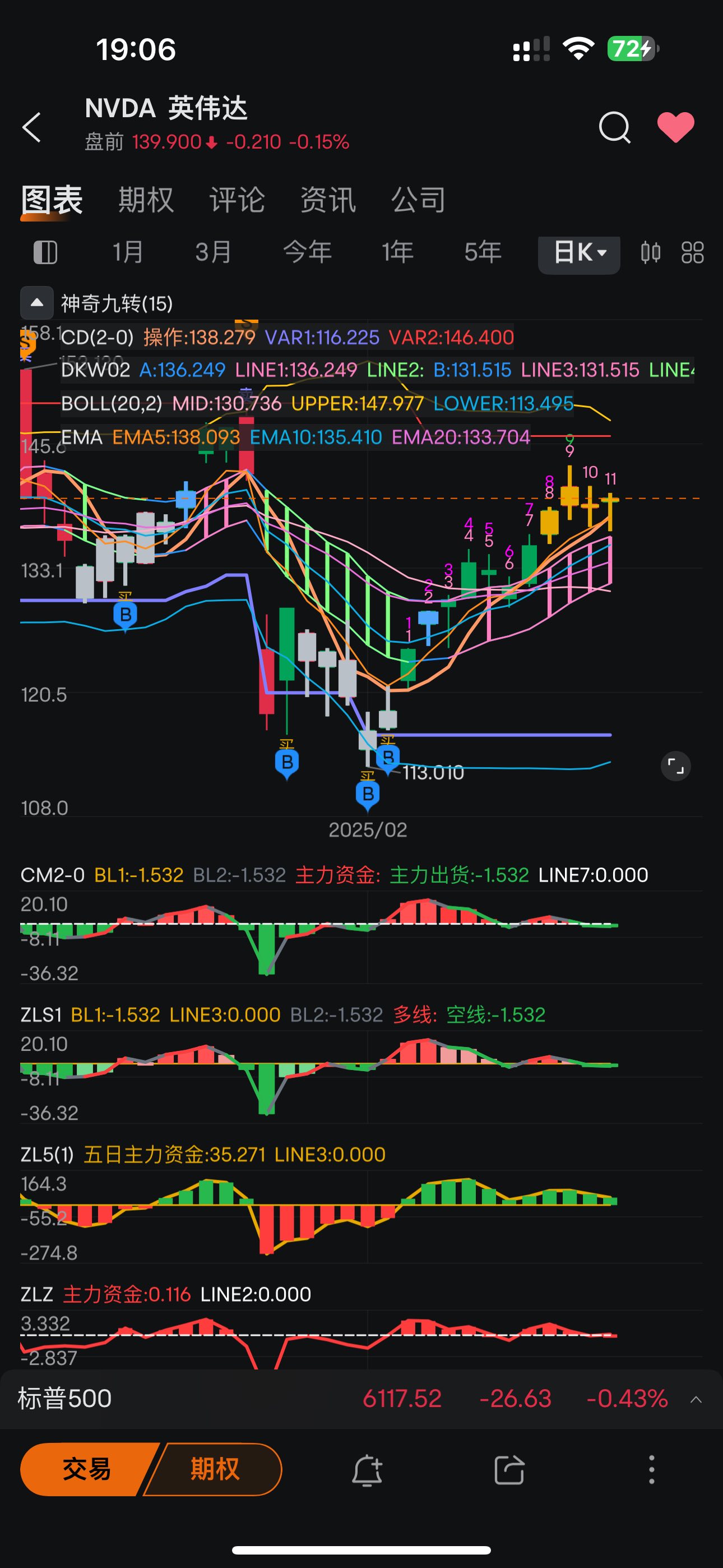Add a price alert with the bell icon
This screenshot has width=723, height=1568.
point(367,1470)
